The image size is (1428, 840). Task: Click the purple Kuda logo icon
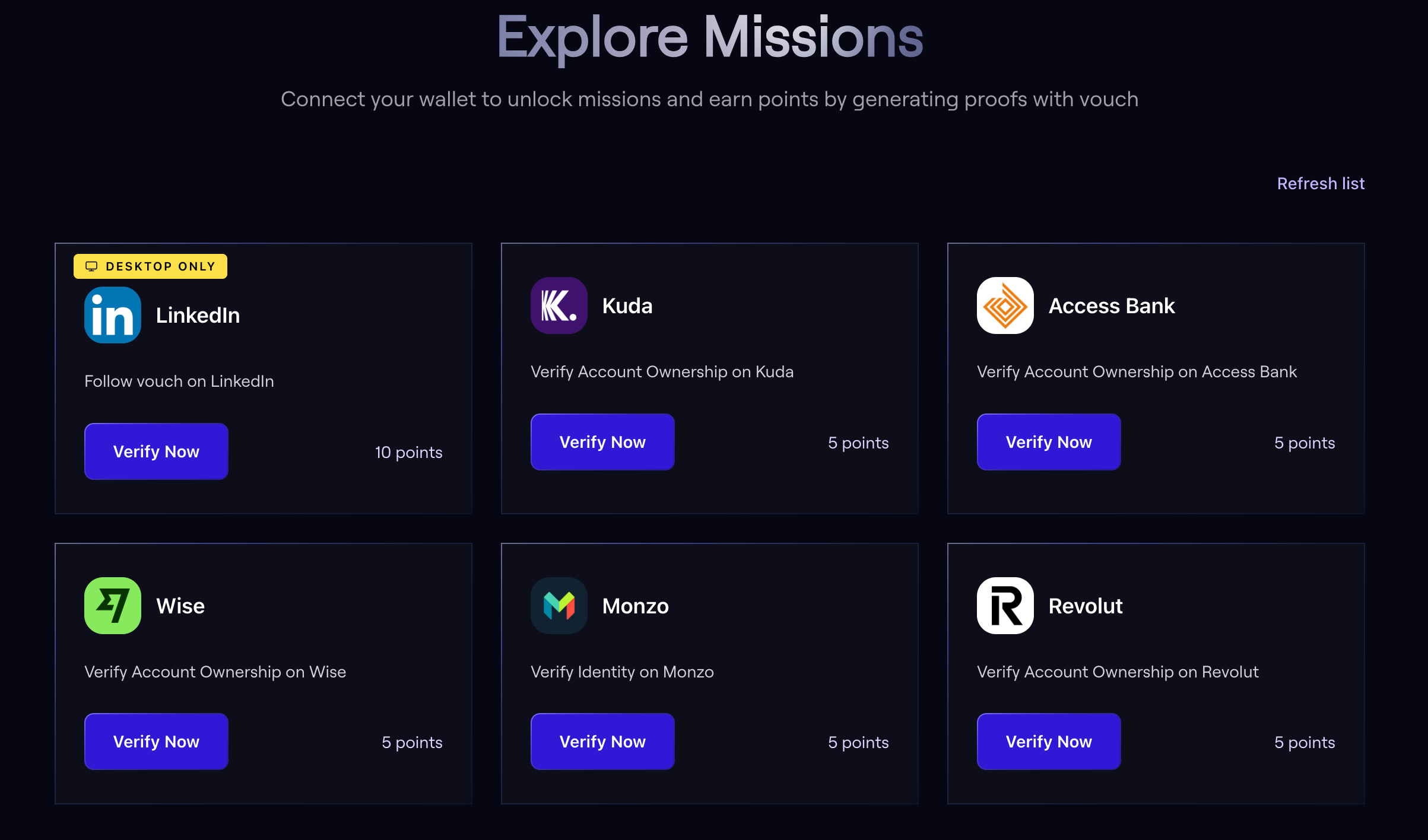558,306
